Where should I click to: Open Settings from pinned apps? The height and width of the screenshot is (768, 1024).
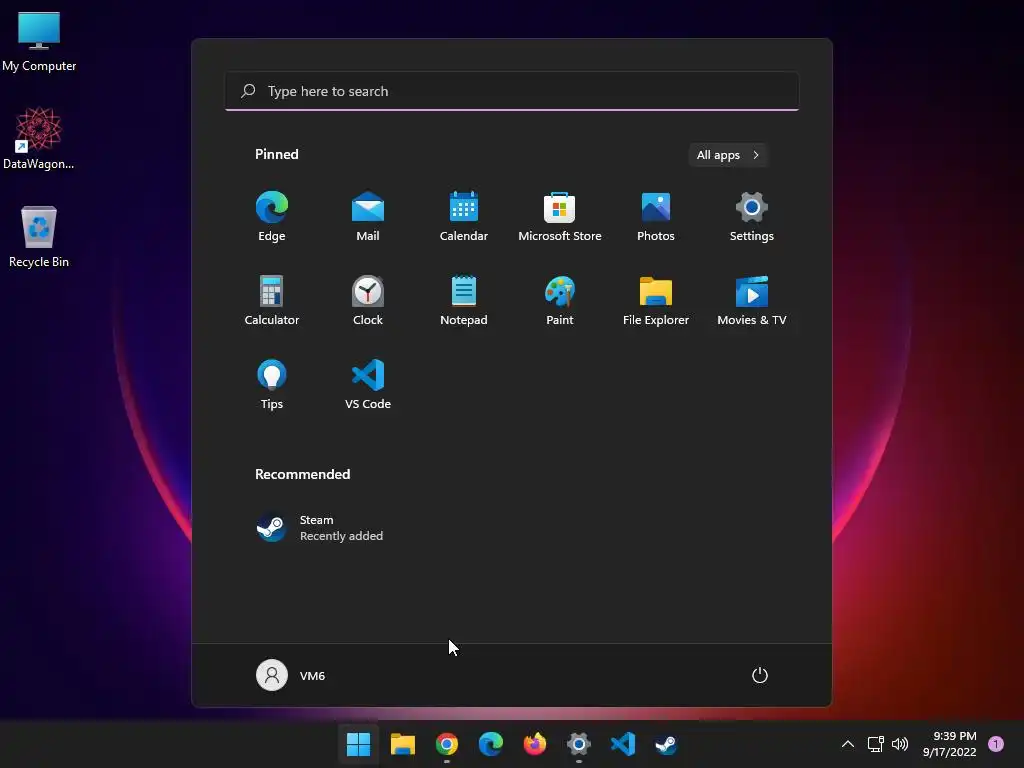(752, 217)
